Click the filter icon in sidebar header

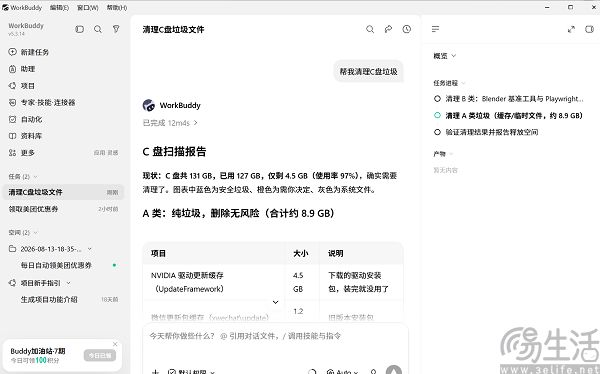[x=116, y=29]
